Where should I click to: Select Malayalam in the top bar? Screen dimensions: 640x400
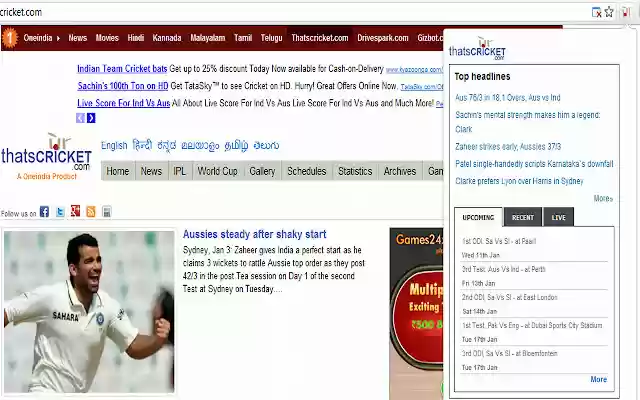tap(207, 38)
